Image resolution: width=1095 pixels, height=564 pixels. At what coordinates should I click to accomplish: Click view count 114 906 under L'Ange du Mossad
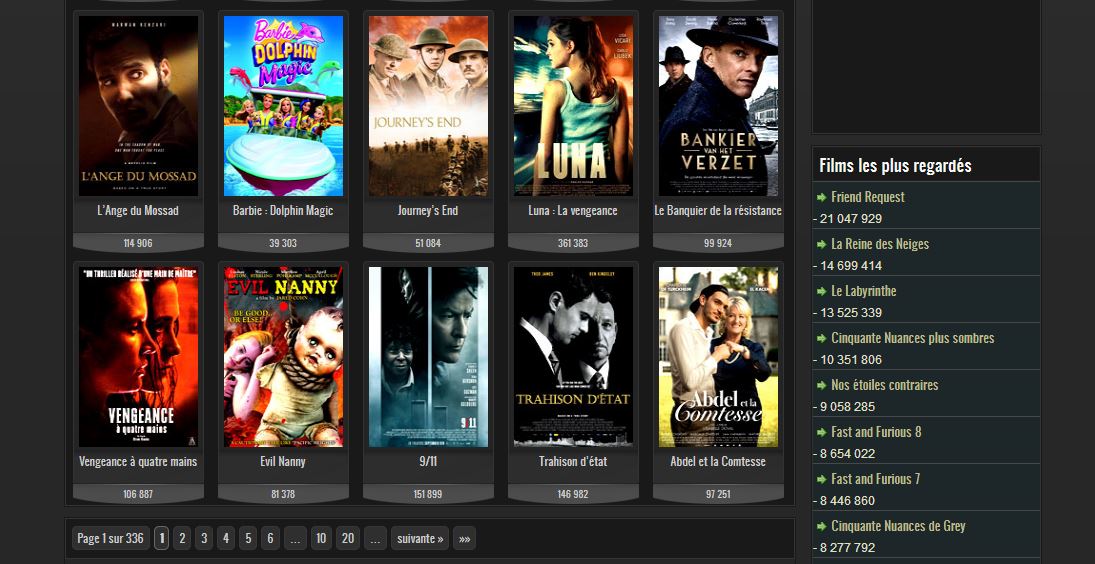pyautogui.click(x=138, y=243)
